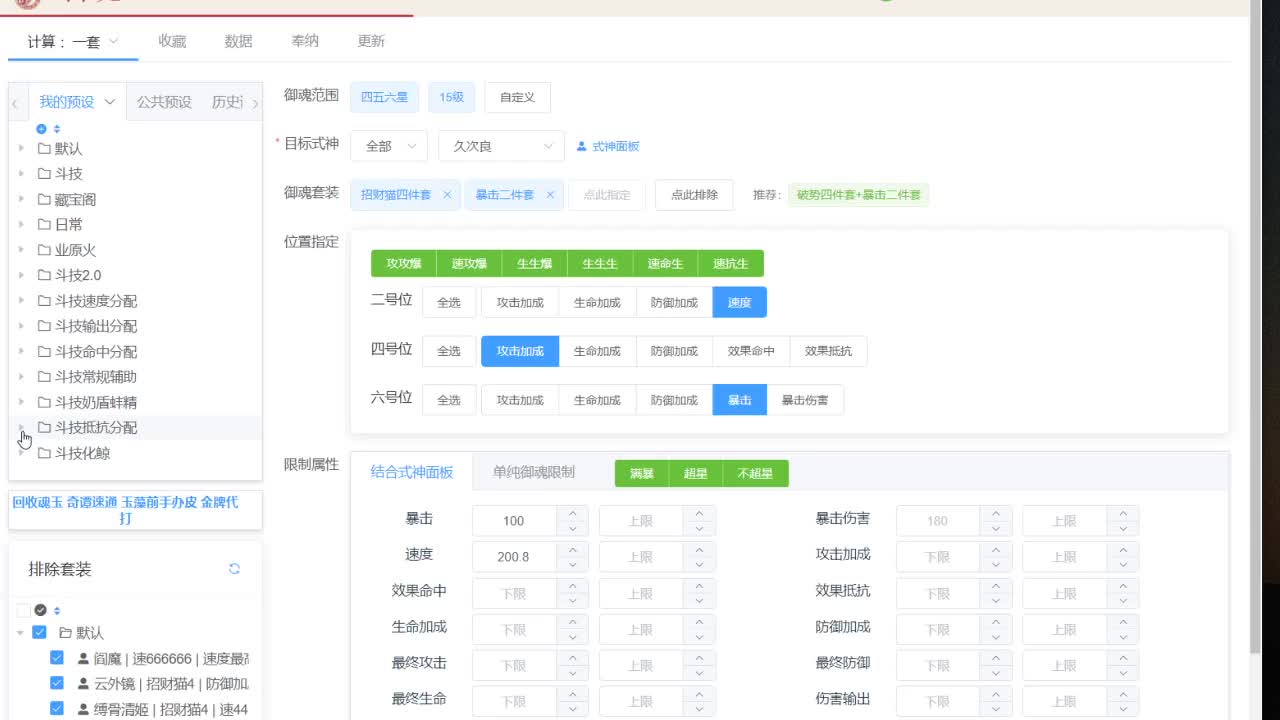Click 斗技 folder icon in preset tree
The width and height of the screenshot is (1280, 720).
(44, 174)
